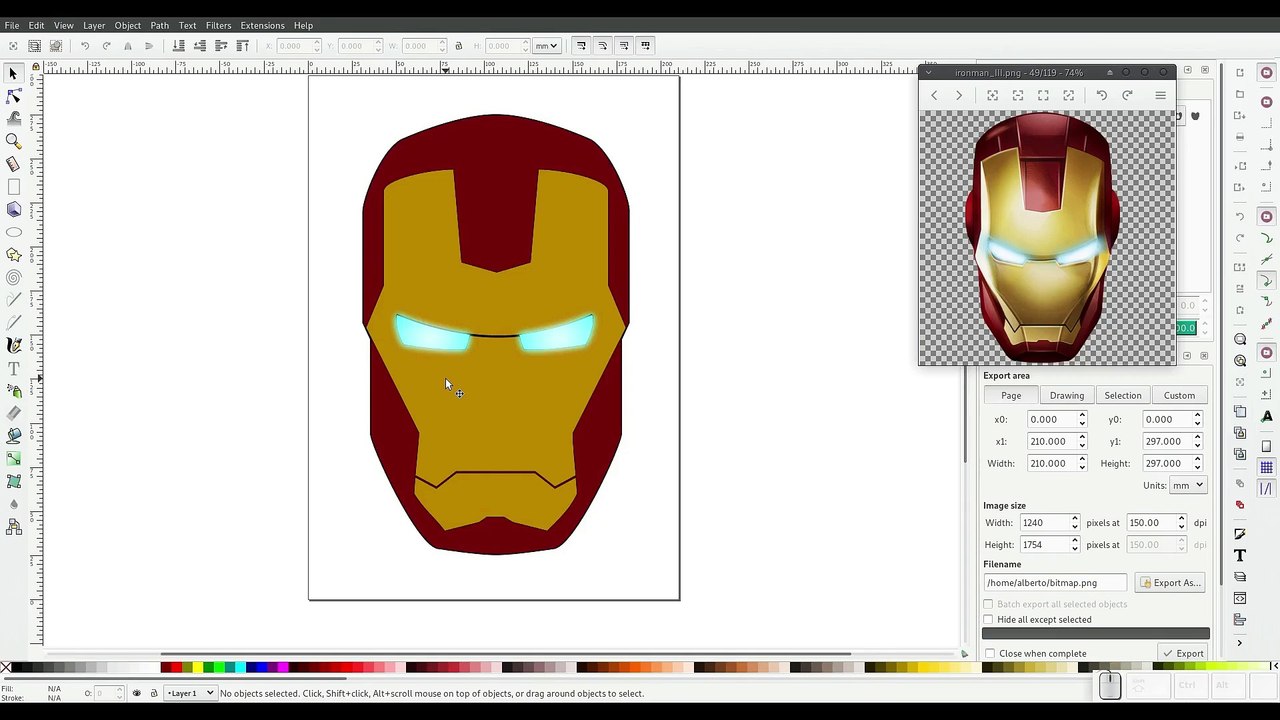Toggle Layer 1 visibility eye

pyautogui.click(x=137, y=693)
